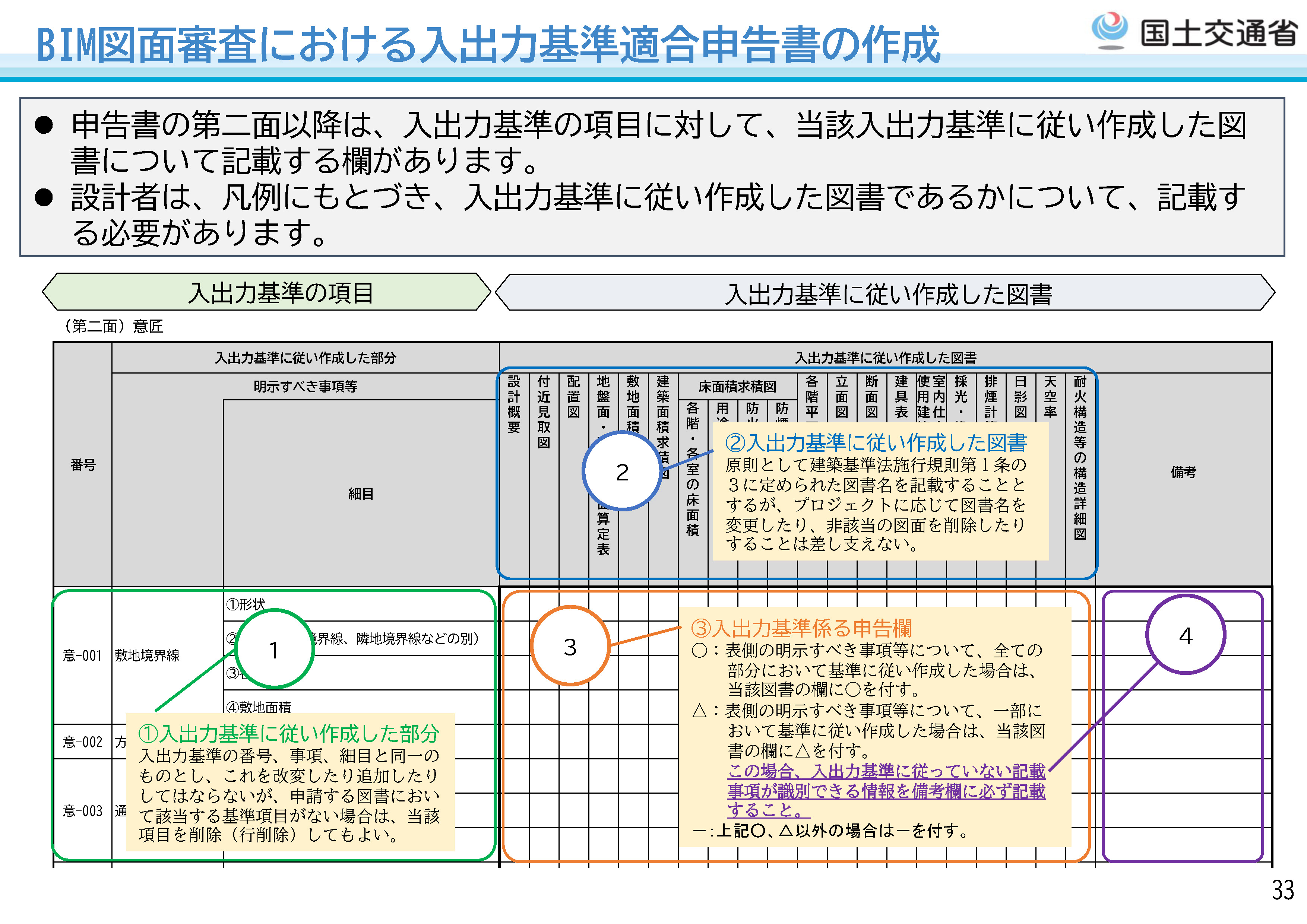Screen dimensions: 1307x924
Task: Click the underlined purple 備考欄 note text
Action: tap(886, 791)
